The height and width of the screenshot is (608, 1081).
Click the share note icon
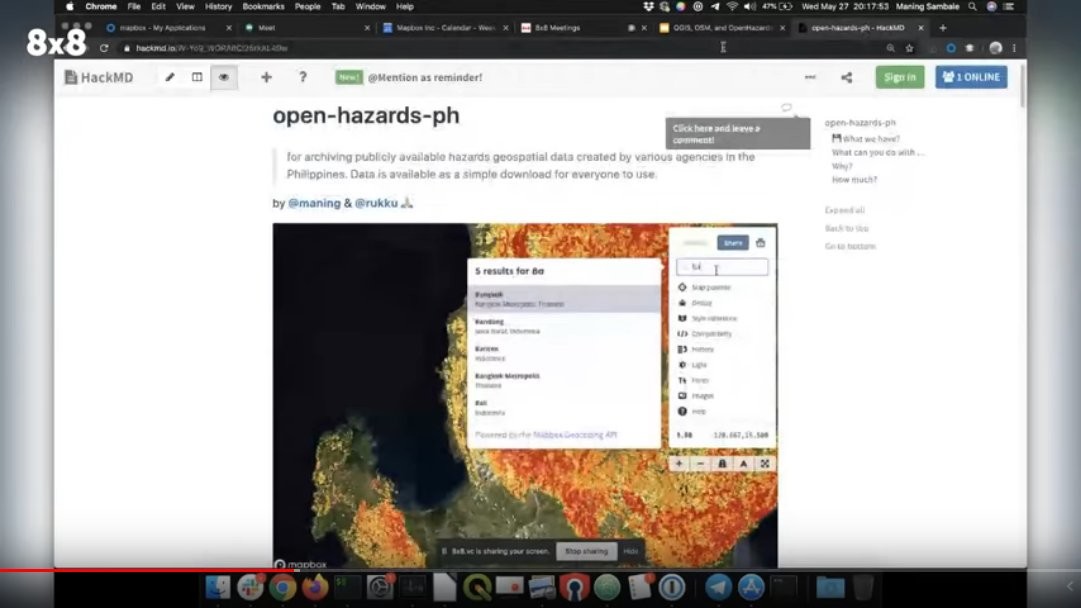tap(847, 77)
